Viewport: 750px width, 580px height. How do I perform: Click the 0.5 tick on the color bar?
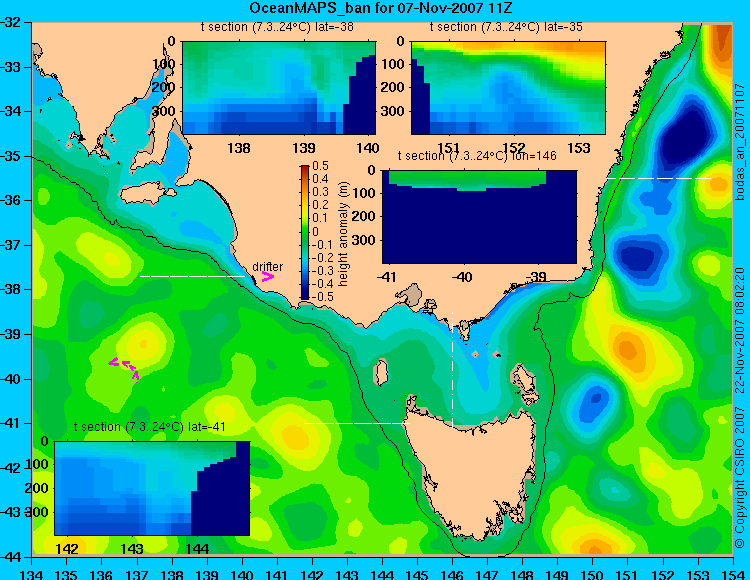pos(320,166)
